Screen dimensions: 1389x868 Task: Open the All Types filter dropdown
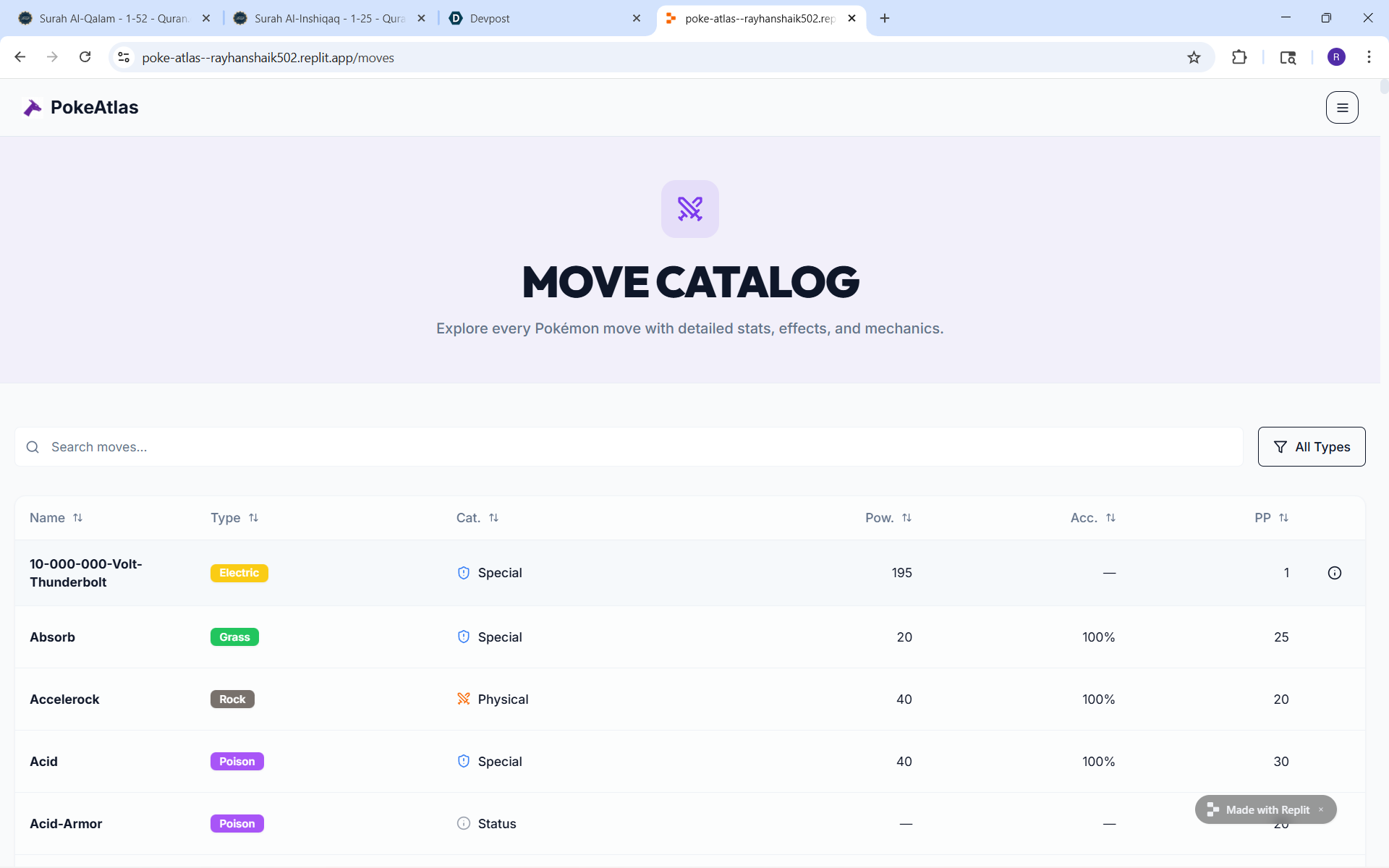coord(1311,447)
